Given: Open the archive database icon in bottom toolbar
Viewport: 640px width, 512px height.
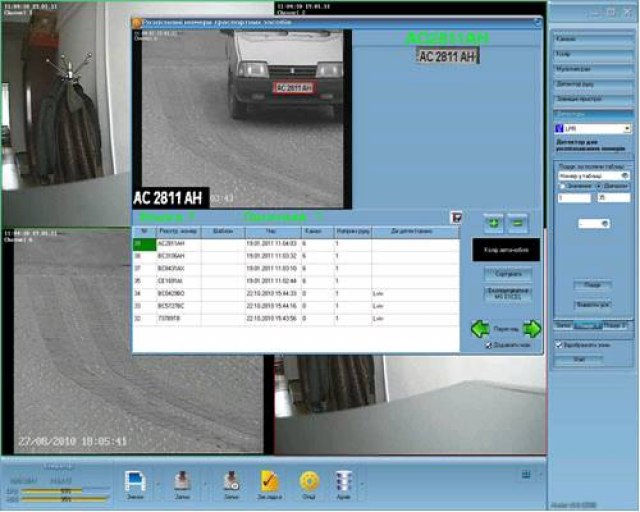Looking at the screenshot, I should coord(345,481).
